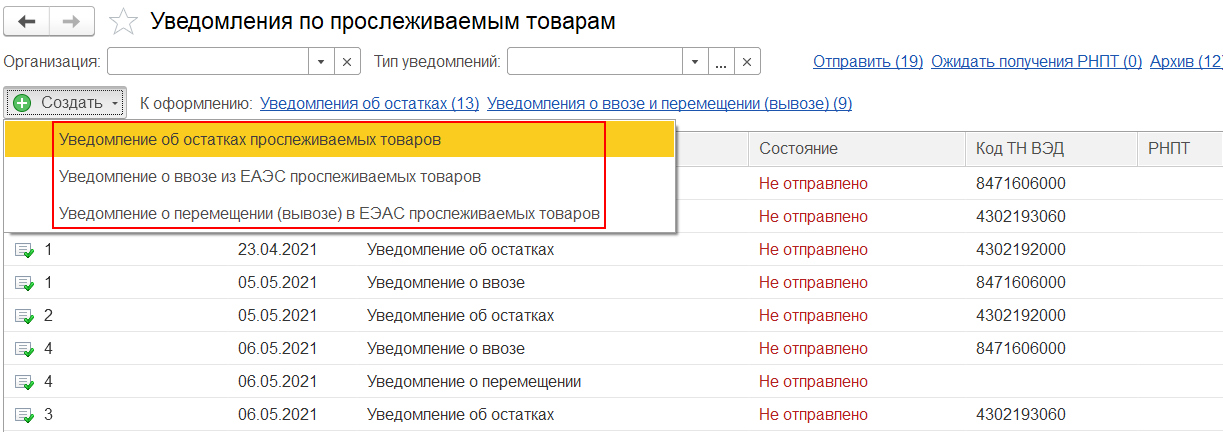
Task: Sort by the Состояние column header
Action: [x=857, y=148]
